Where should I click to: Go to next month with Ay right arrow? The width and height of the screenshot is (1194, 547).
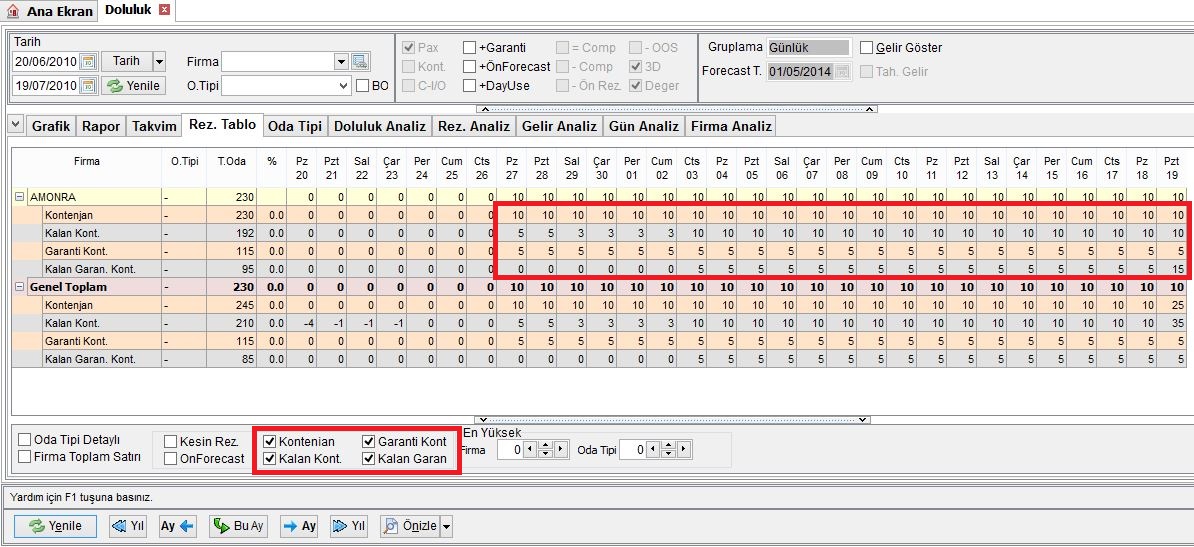click(298, 526)
